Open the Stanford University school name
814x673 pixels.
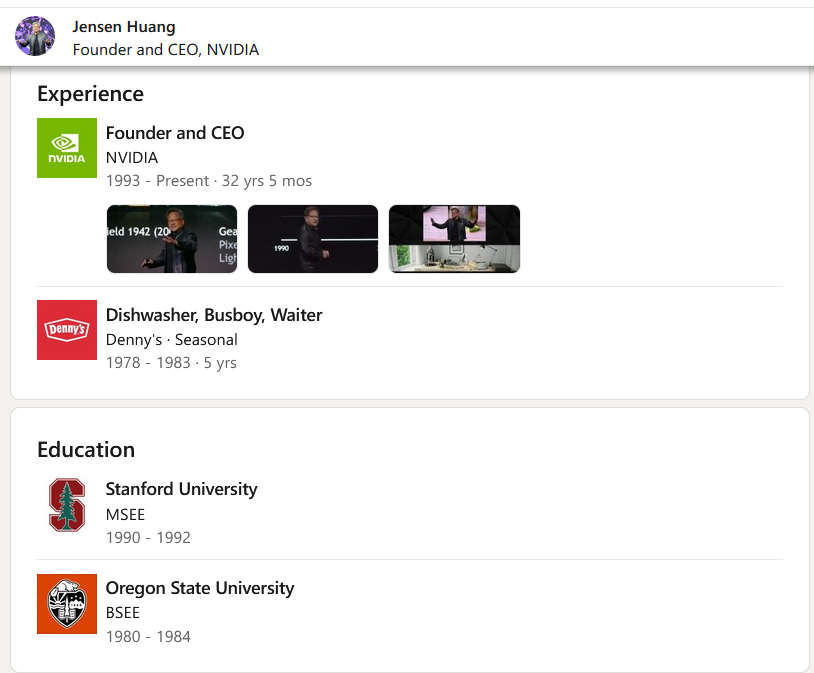click(182, 489)
